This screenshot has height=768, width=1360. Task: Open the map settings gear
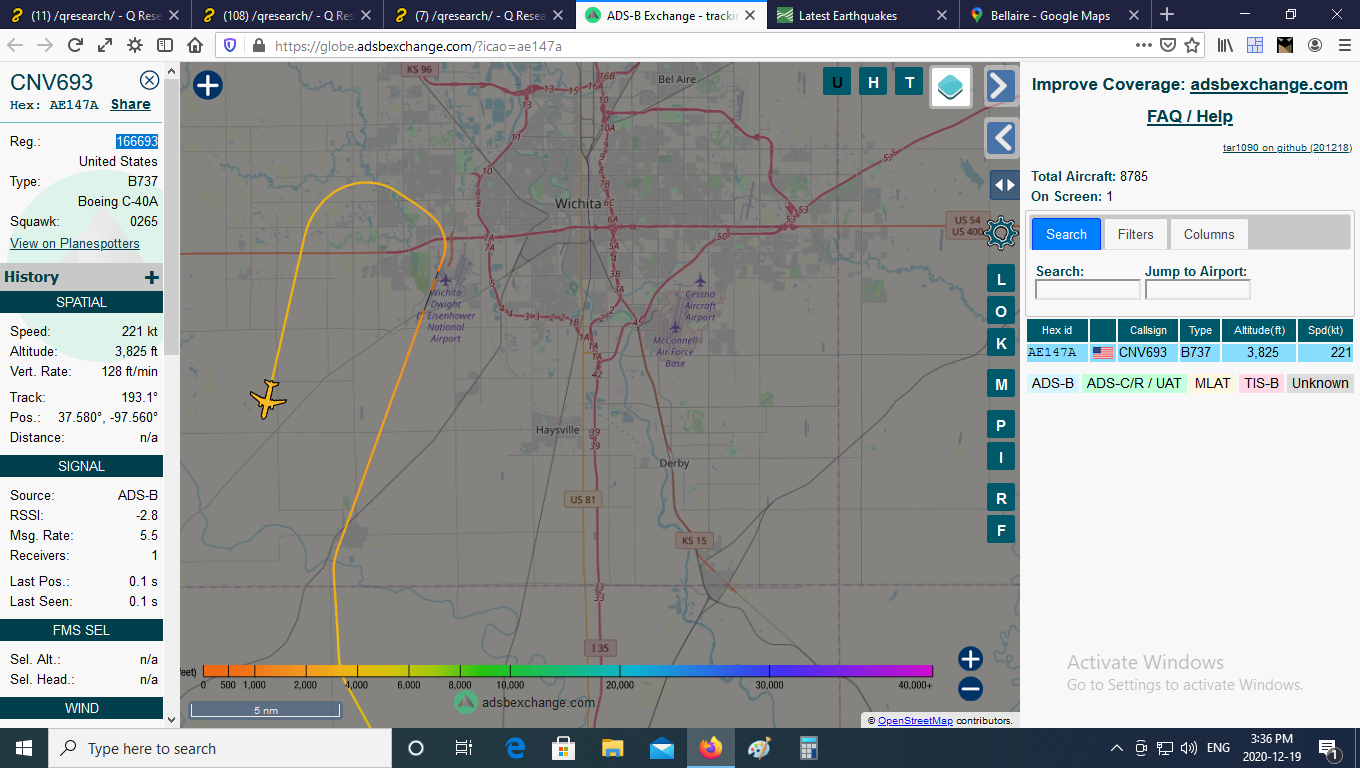[x=1001, y=234]
